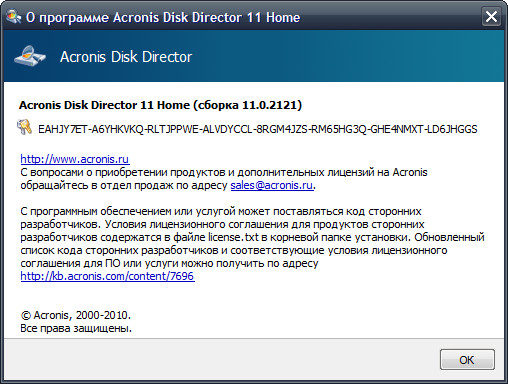508x384 pixels.
Task: Select the bold version line with сборка 11.0.2121
Action: tap(160, 105)
